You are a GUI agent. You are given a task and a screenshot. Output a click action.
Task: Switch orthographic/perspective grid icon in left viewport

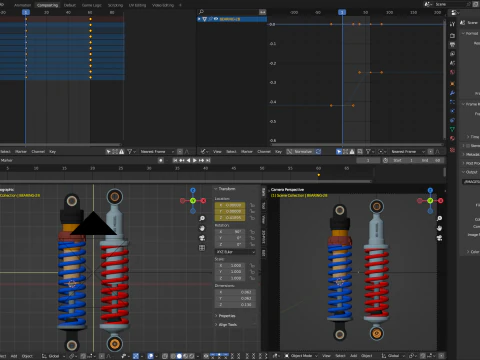(x=202, y=248)
